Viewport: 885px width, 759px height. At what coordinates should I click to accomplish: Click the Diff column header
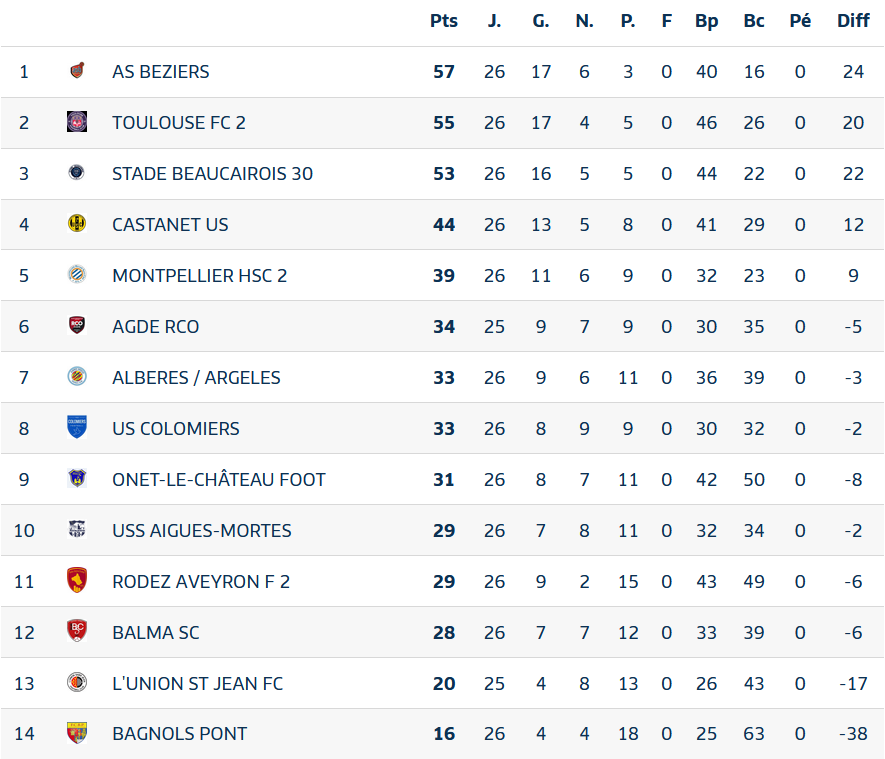(853, 21)
